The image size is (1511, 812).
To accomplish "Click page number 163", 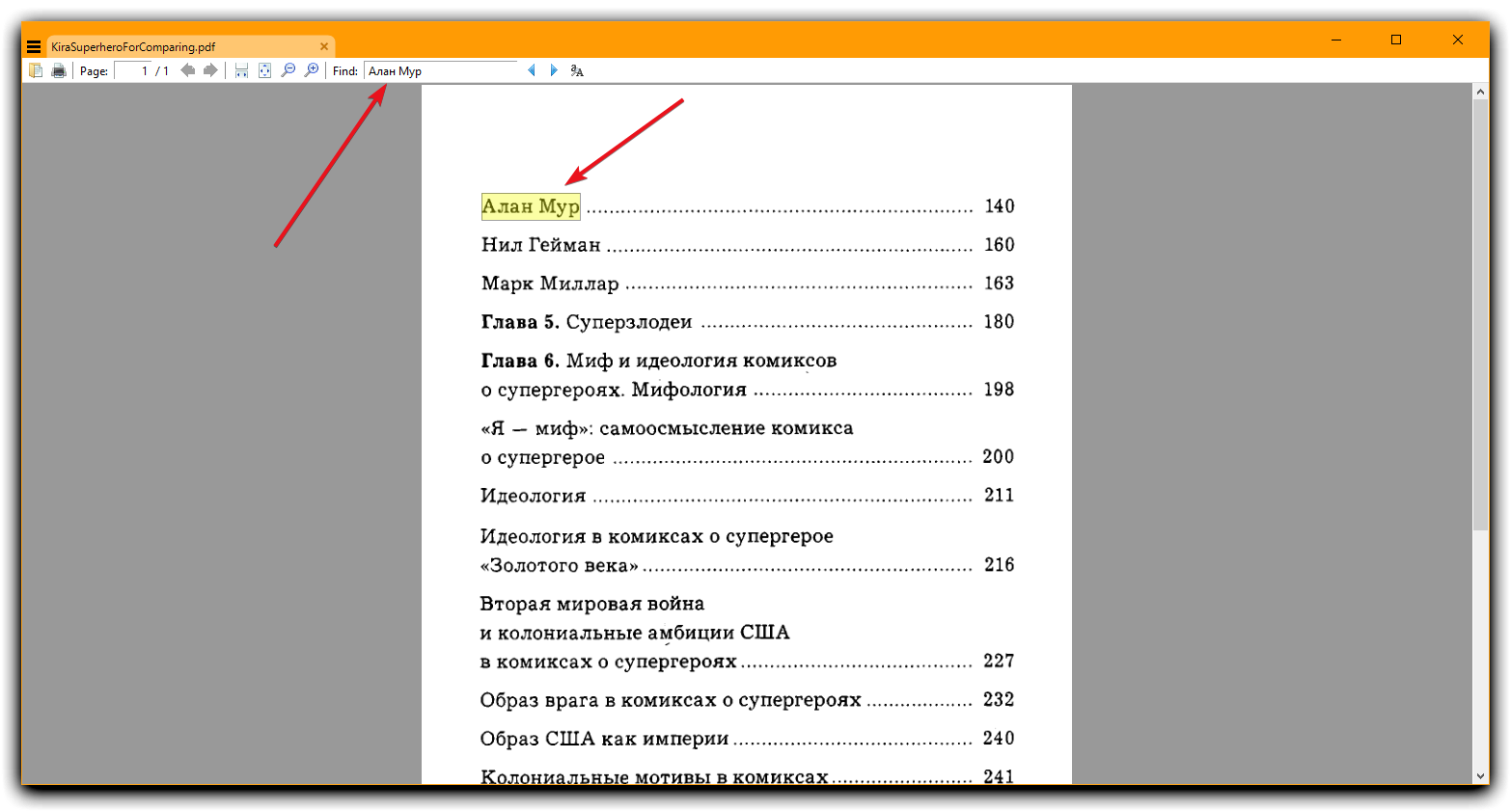I will 1000,284.
